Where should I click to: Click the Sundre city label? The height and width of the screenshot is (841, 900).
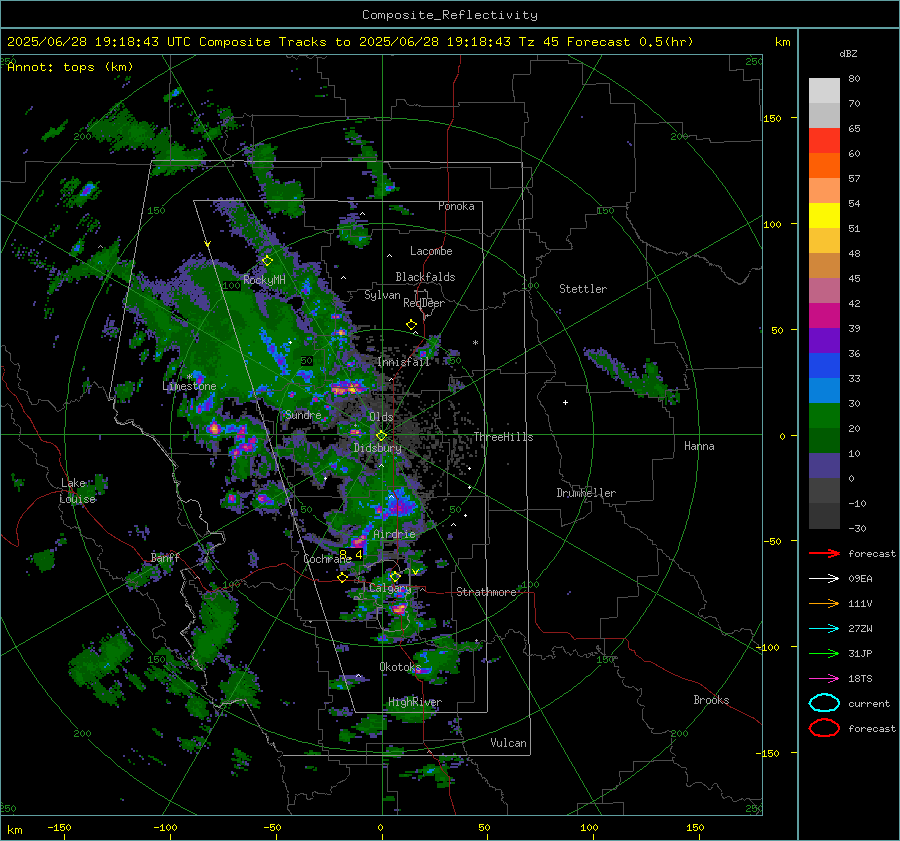coord(303,414)
